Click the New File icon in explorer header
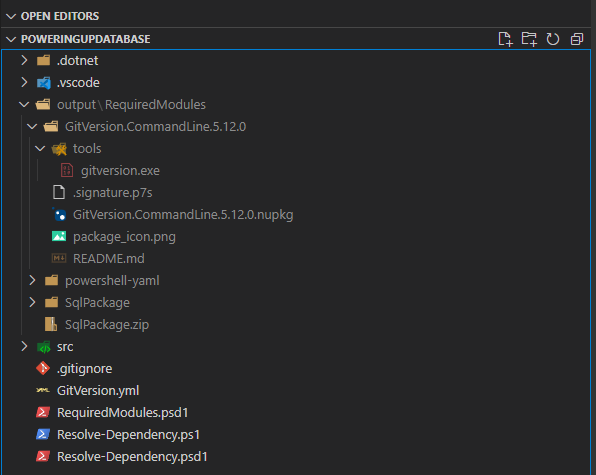Image resolution: width=596 pixels, height=475 pixels. click(x=505, y=39)
